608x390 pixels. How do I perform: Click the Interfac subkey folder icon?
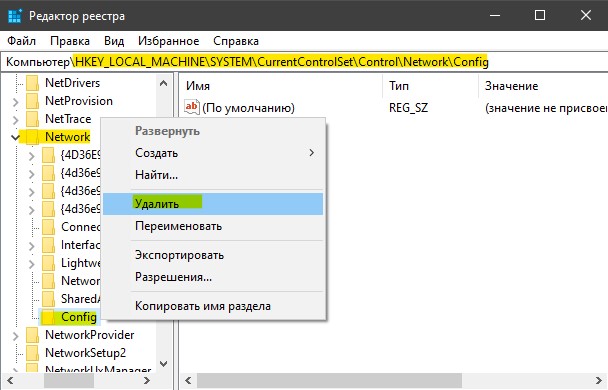[x=48, y=245]
